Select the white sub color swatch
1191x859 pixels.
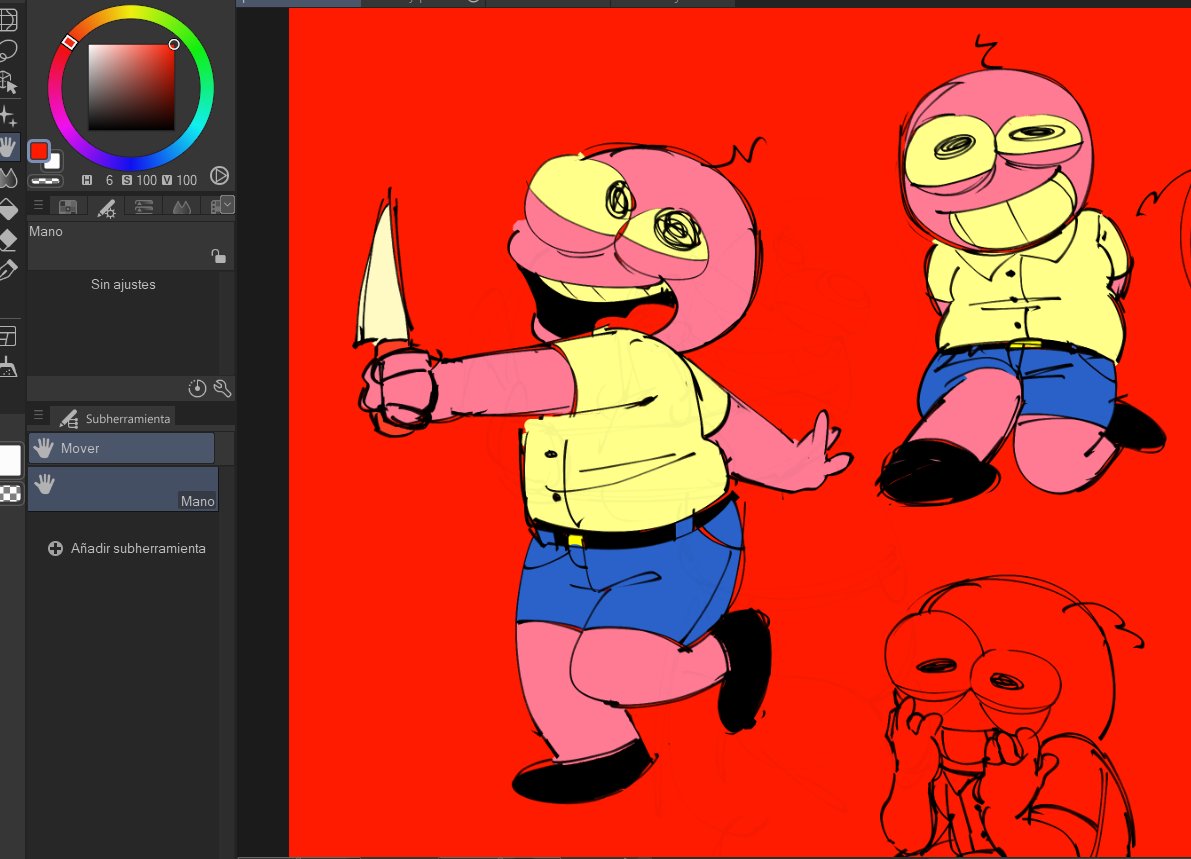pyautogui.click(x=53, y=162)
